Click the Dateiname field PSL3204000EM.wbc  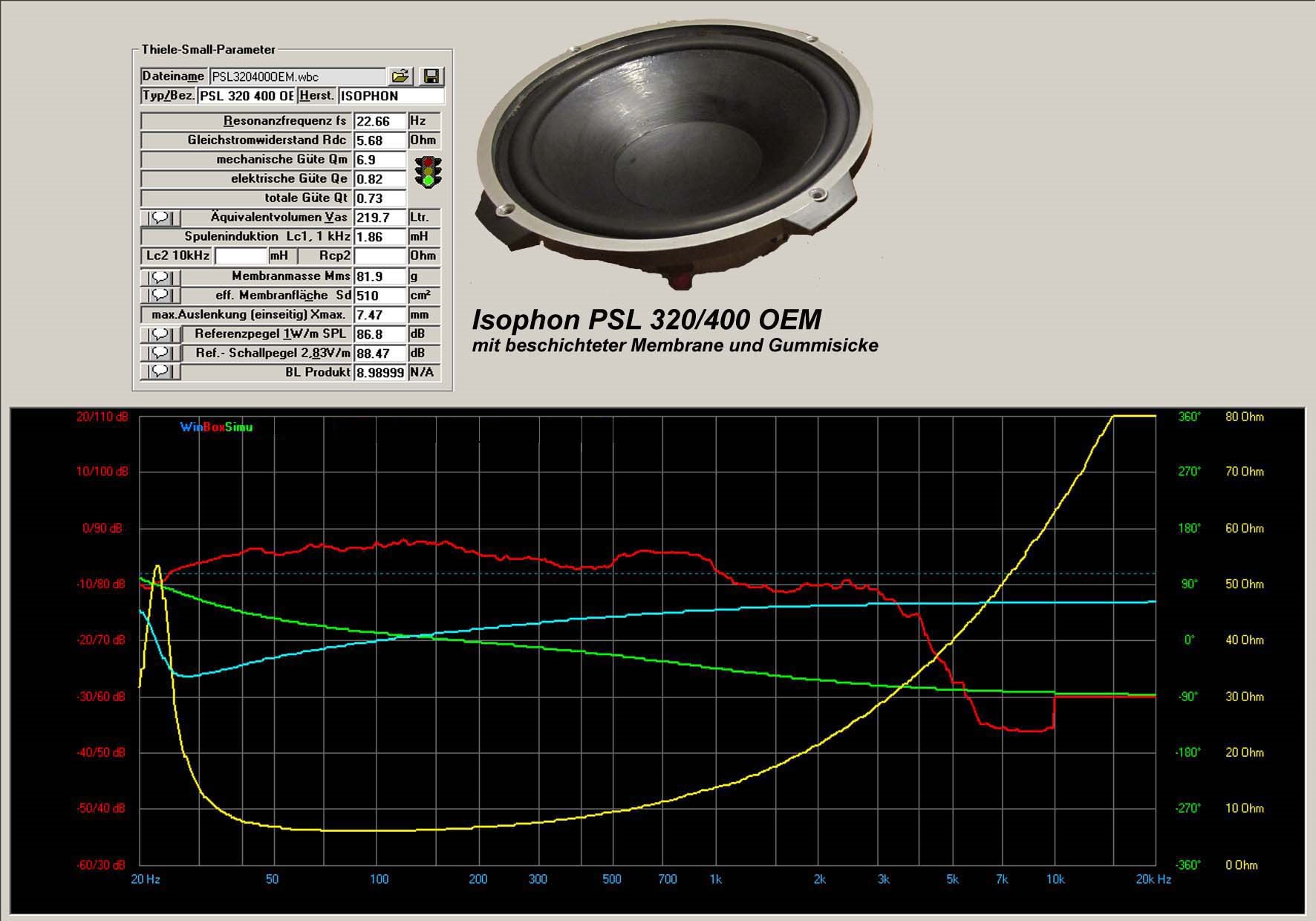click(x=298, y=77)
